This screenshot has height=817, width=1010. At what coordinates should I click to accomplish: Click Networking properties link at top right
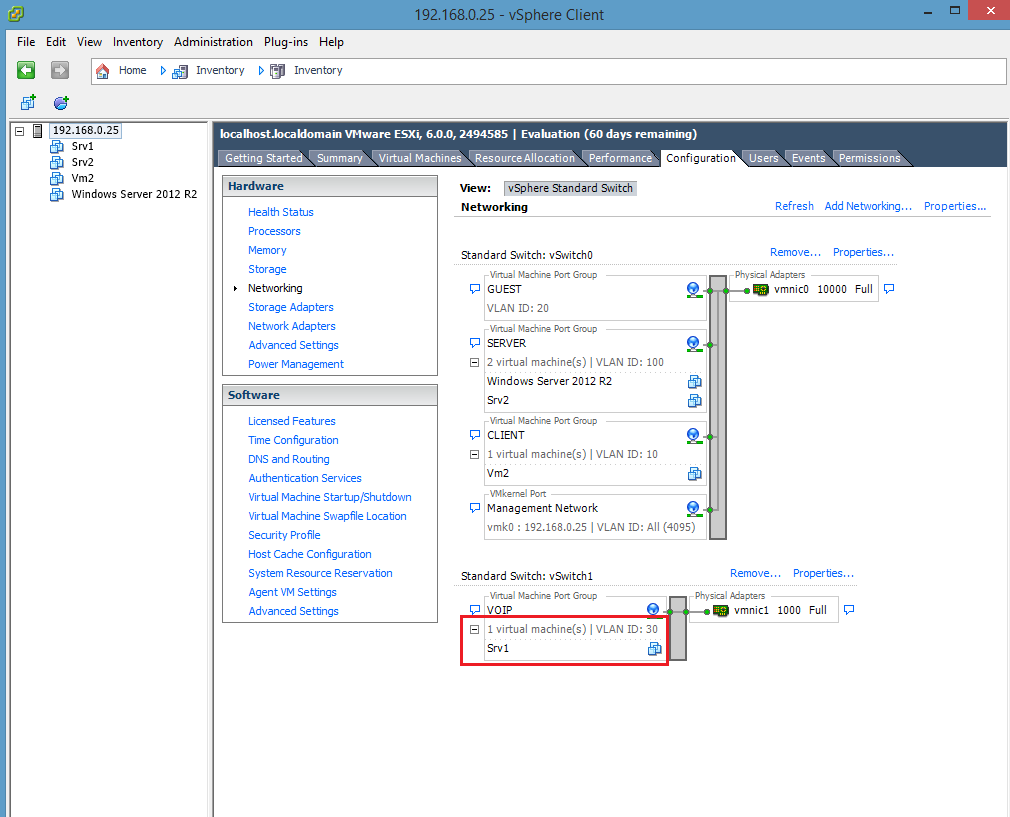point(955,206)
